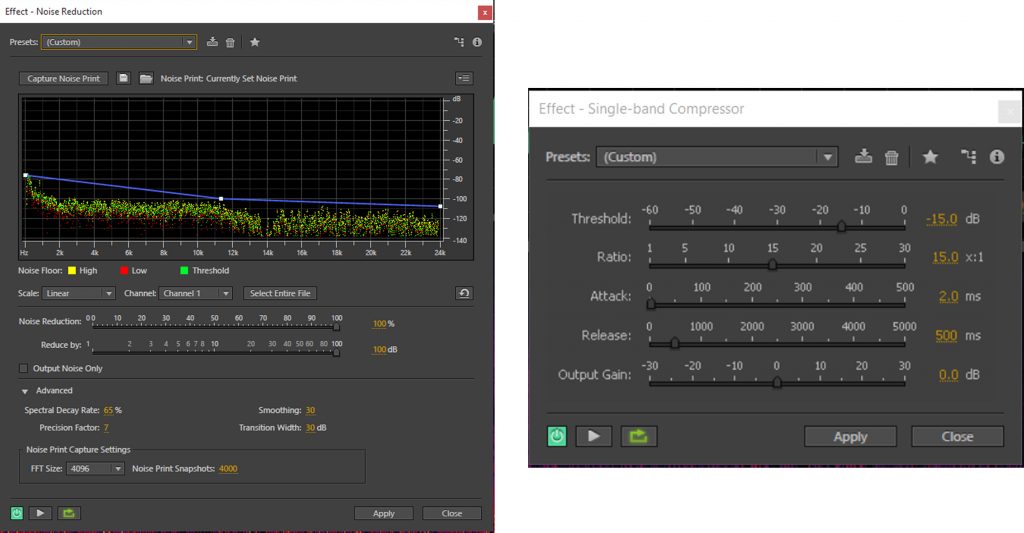Screen dimensions: 1024x533
Task: Open Presets dropdown in Single-band Compressor
Action: 716,157
